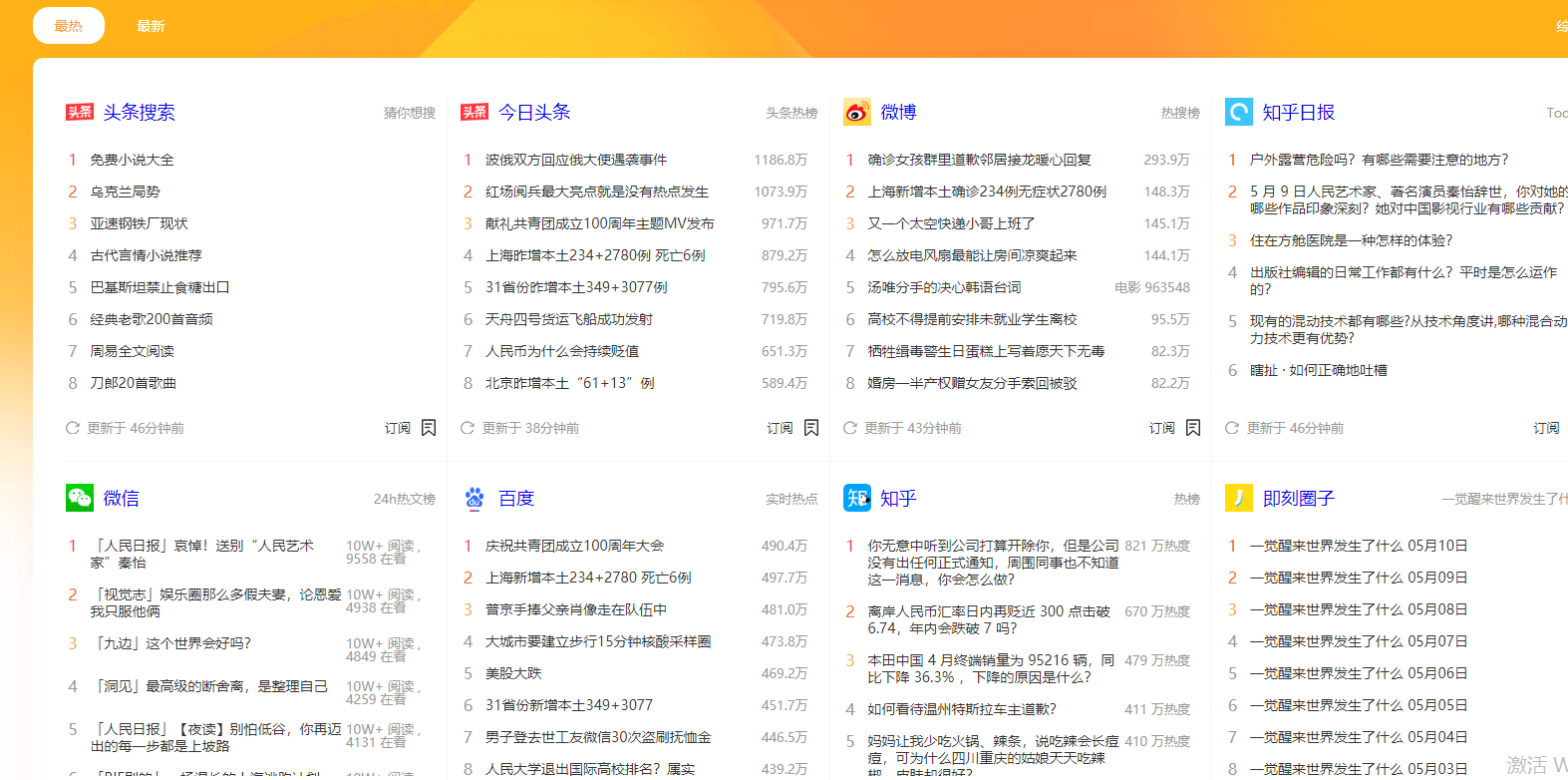1568x780 pixels.
Task: Open 男子登去世工友微信30次盗刷抚恤金 topic
Action: point(598,737)
